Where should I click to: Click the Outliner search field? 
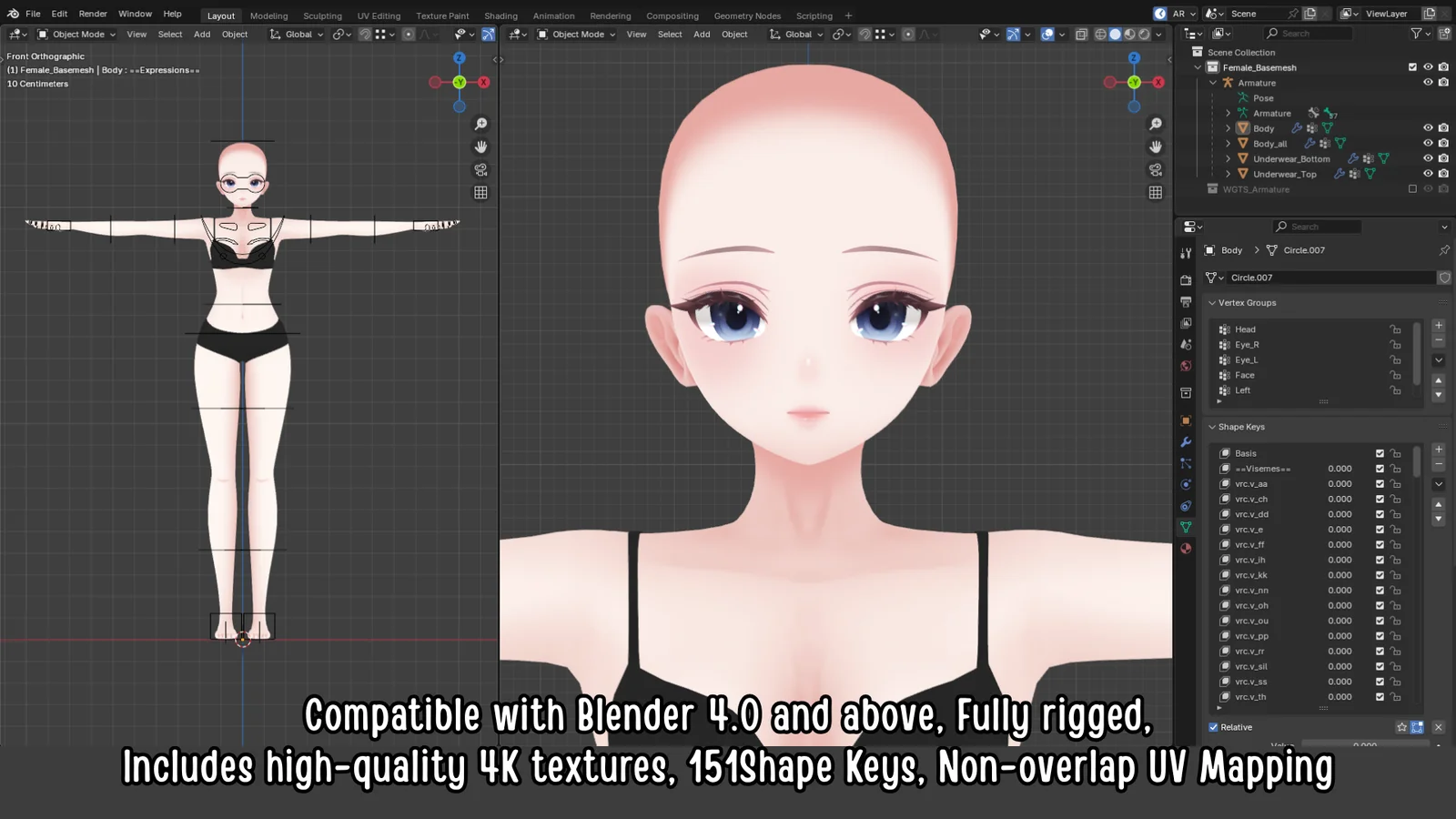[1308, 33]
